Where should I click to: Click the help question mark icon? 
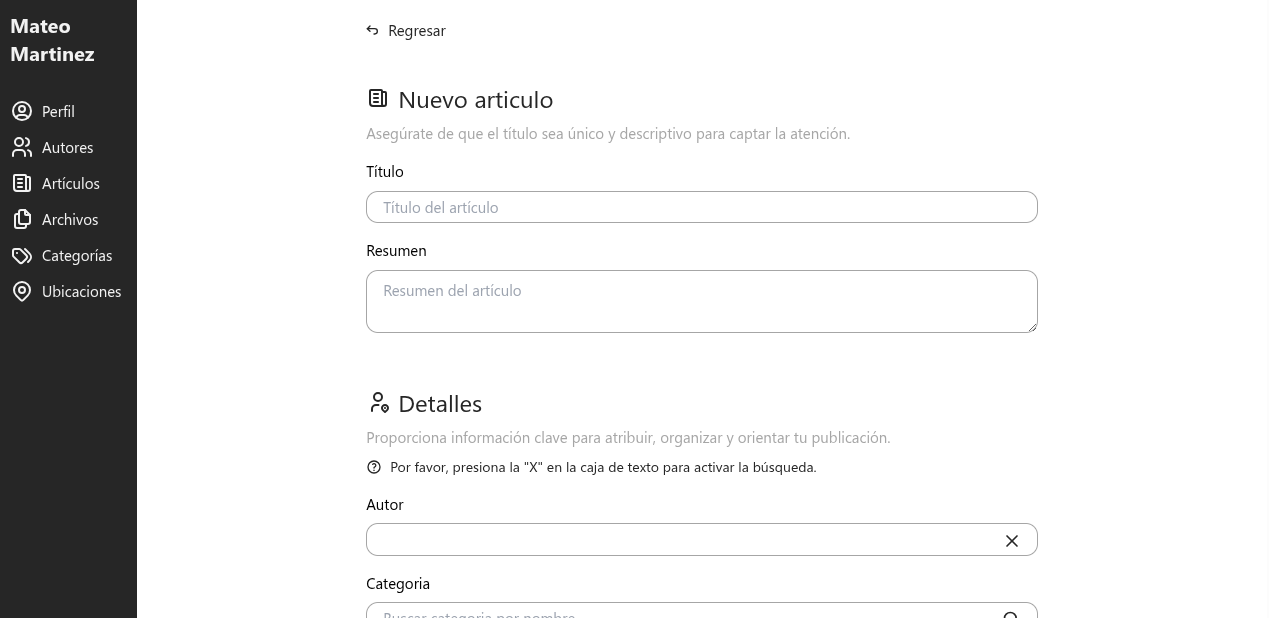374,467
